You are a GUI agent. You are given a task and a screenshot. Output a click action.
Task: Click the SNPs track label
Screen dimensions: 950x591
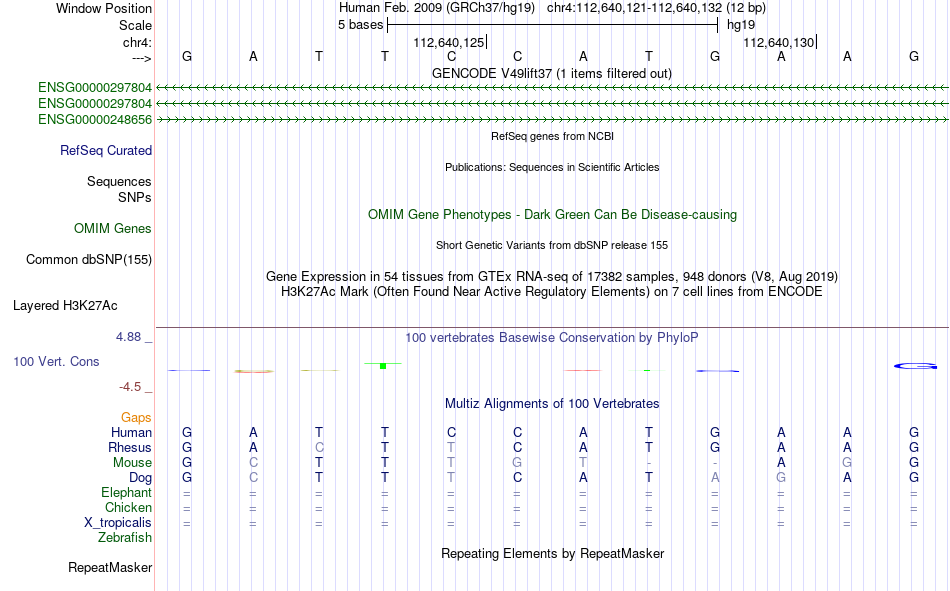pyautogui.click(x=135, y=197)
